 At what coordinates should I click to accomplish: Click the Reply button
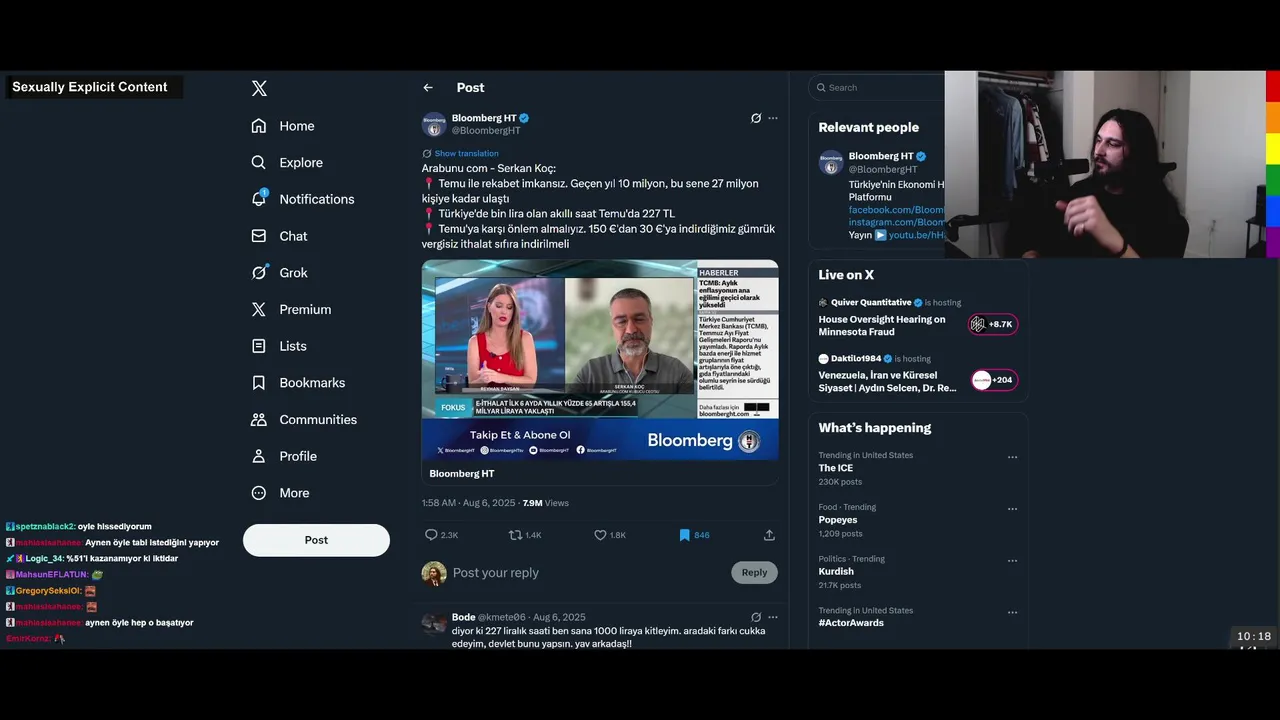(x=754, y=573)
